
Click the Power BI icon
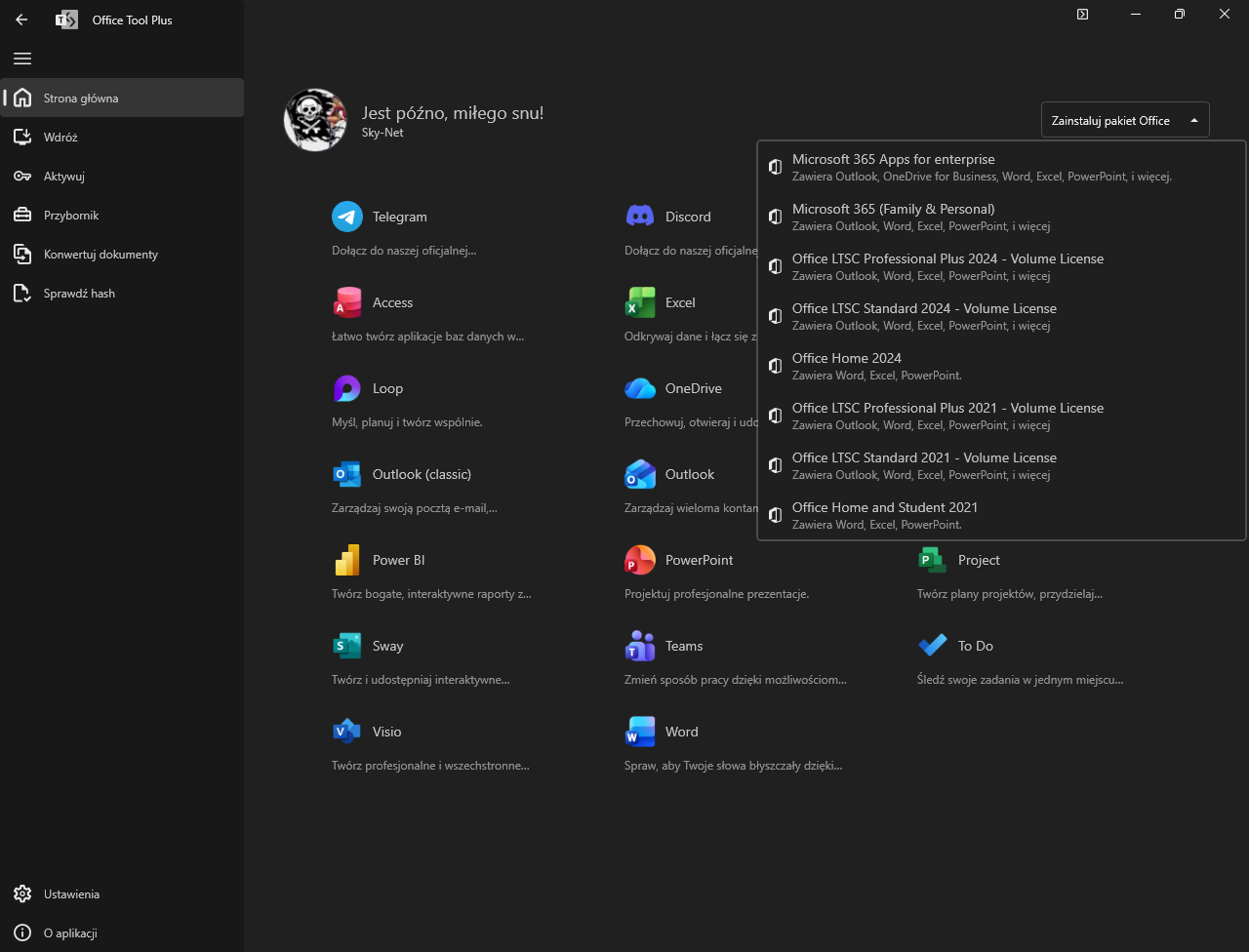click(x=347, y=560)
